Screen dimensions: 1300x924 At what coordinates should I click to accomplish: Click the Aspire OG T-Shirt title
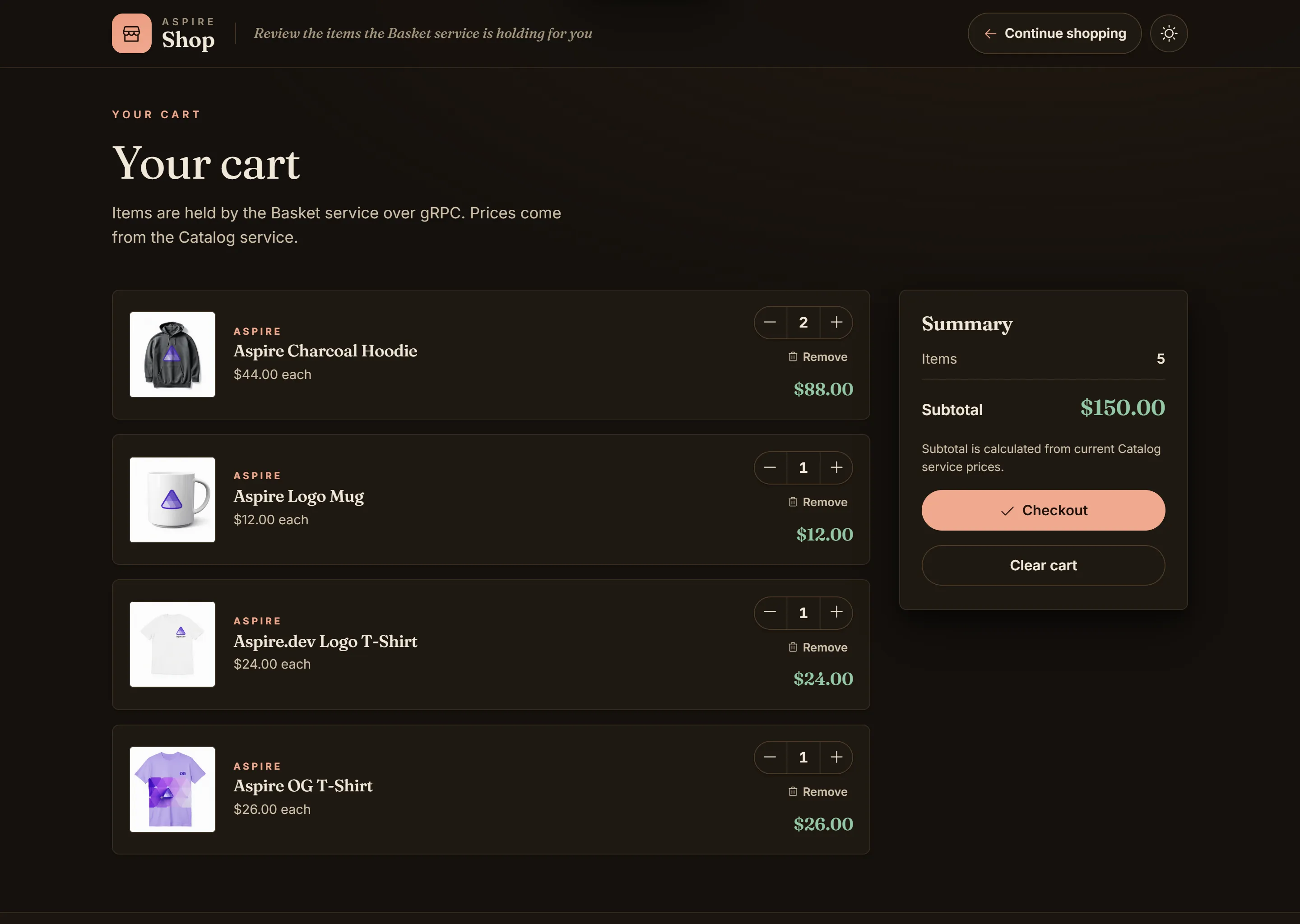pyautogui.click(x=303, y=786)
